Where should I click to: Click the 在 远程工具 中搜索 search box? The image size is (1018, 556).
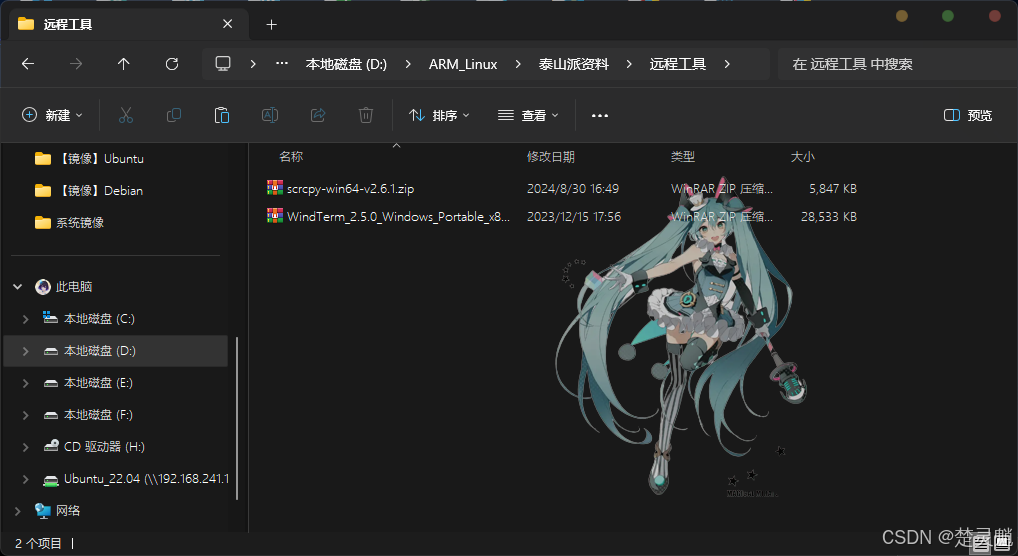[897, 64]
